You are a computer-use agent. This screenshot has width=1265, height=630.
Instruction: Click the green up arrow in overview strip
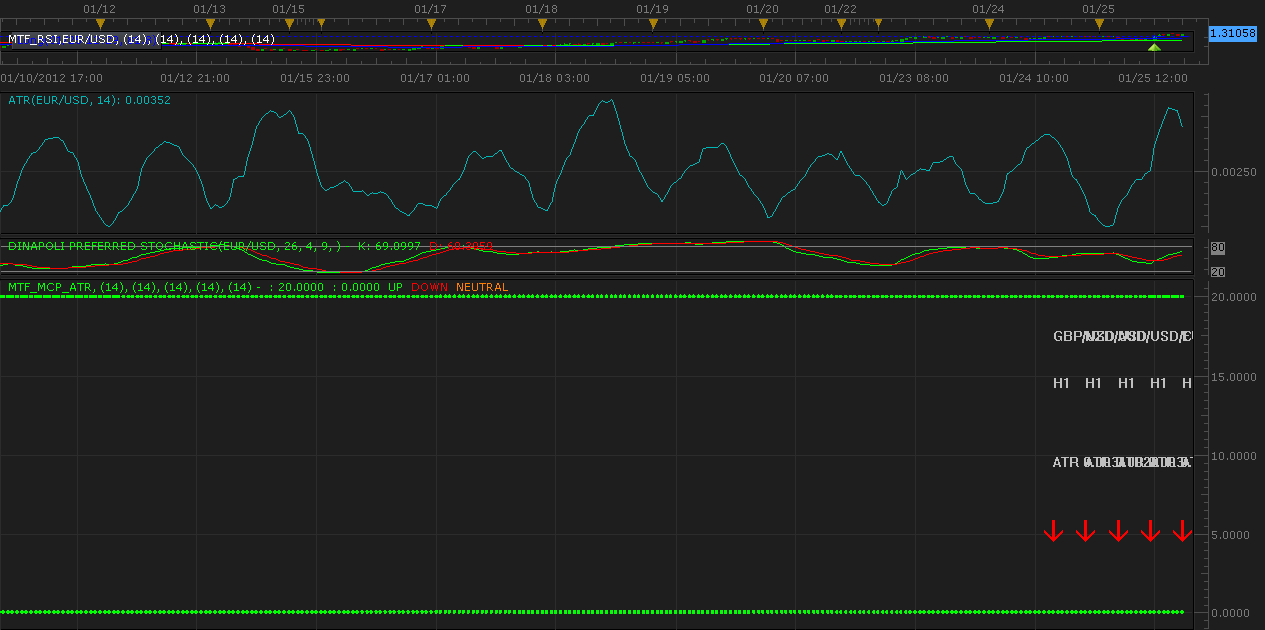(1154, 47)
